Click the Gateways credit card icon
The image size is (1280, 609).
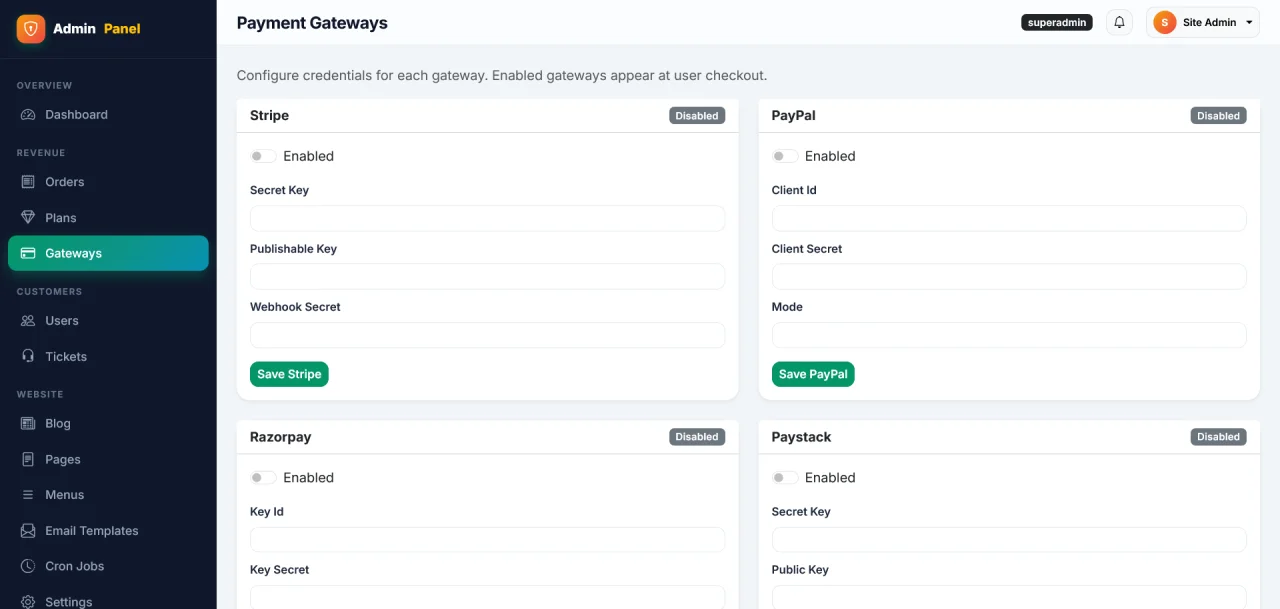point(28,254)
